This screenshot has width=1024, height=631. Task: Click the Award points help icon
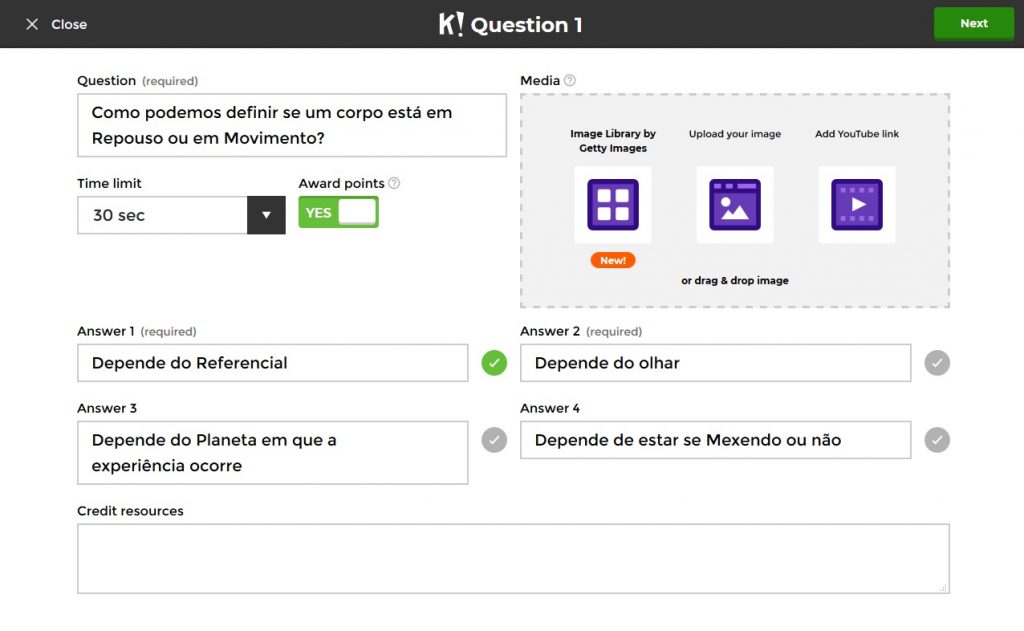point(394,183)
